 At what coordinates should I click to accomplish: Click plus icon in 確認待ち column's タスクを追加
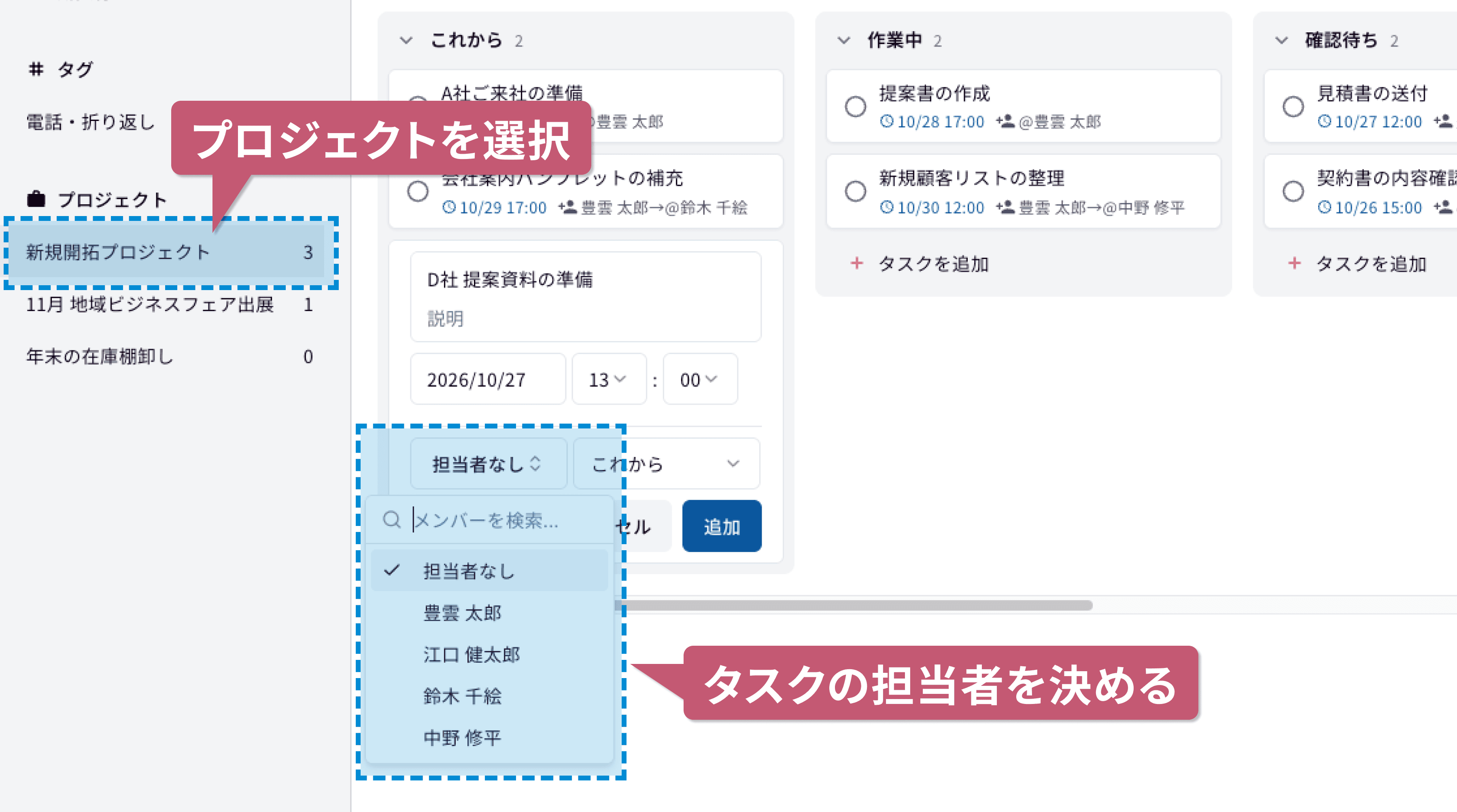pyautogui.click(x=1294, y=263)
